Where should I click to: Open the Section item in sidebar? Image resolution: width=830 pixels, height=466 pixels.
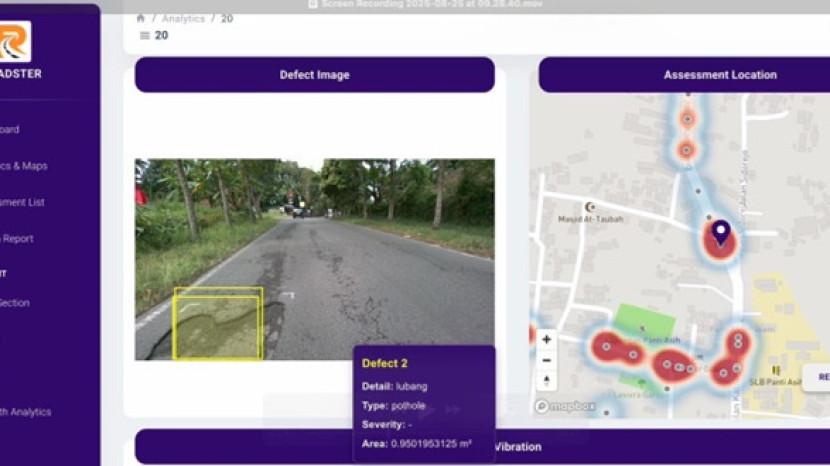point(15,303)
